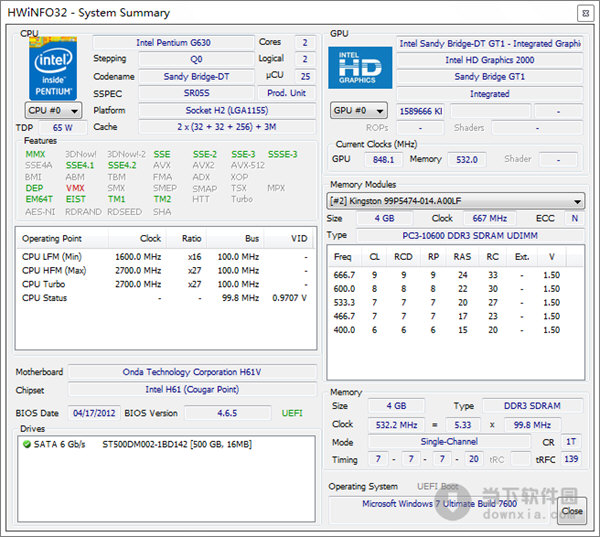Open the GPU #0 selector dropdown
Viewport: 600px width, 537px height.
click(x=359, y=111)
